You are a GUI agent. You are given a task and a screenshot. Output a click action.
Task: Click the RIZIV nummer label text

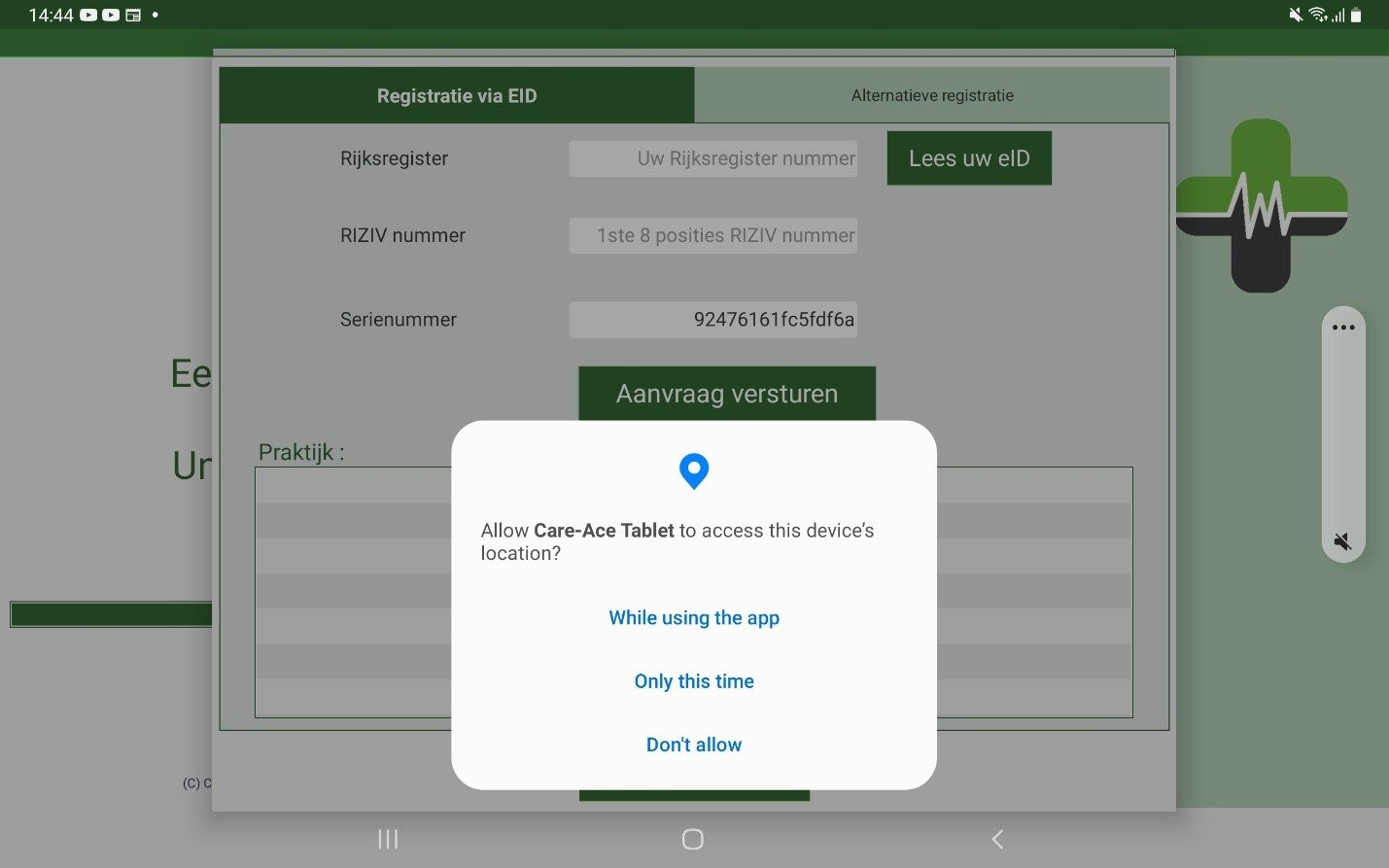click(402, 235)
